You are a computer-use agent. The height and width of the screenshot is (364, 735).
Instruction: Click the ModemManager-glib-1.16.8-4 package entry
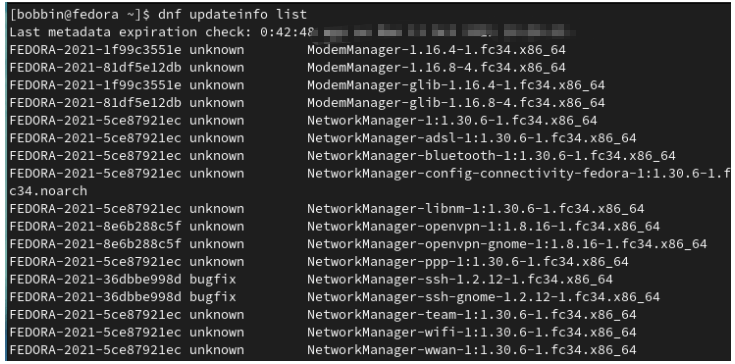coord(456,103)
